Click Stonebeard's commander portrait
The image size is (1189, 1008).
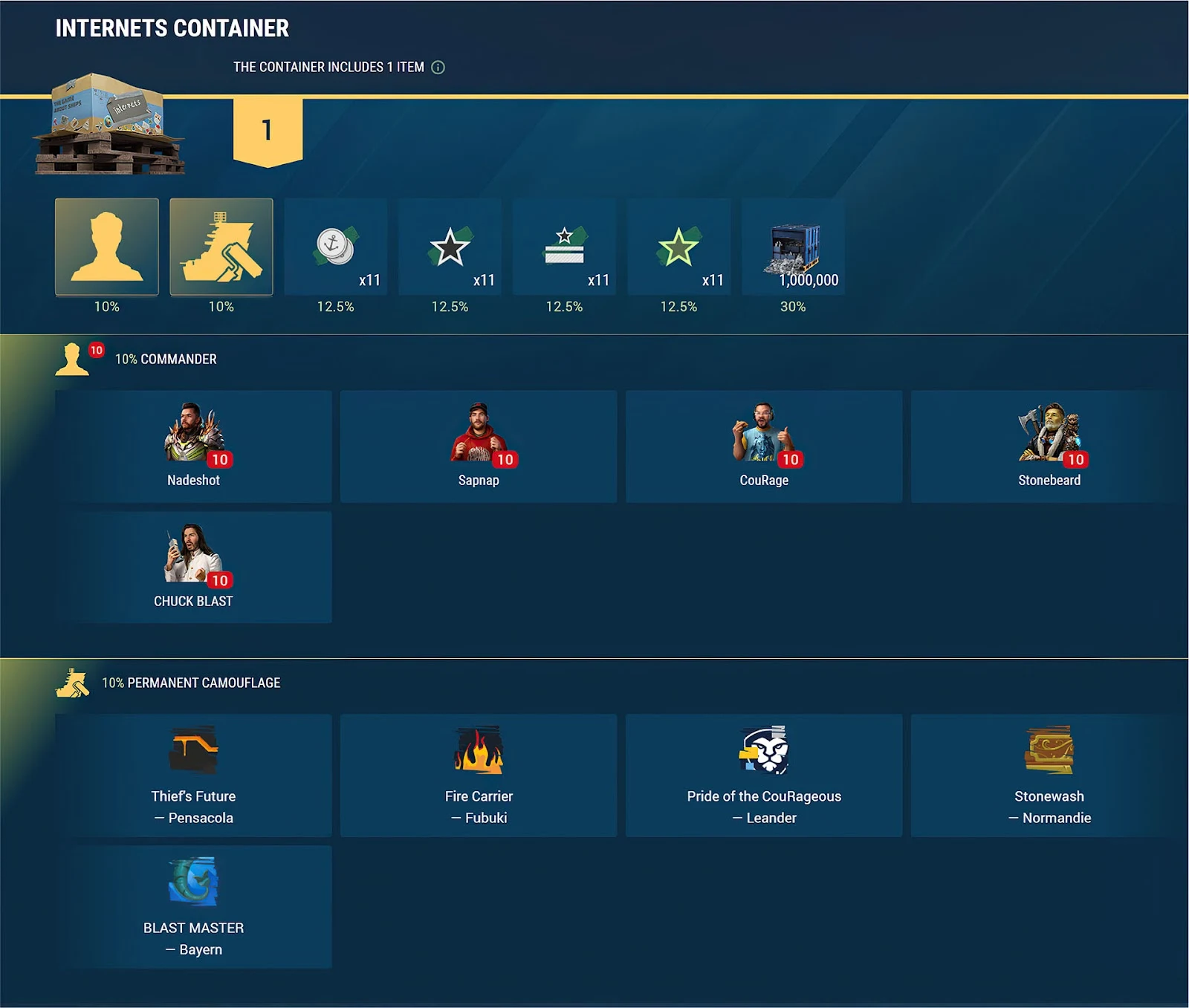(x=1049, y=432)
